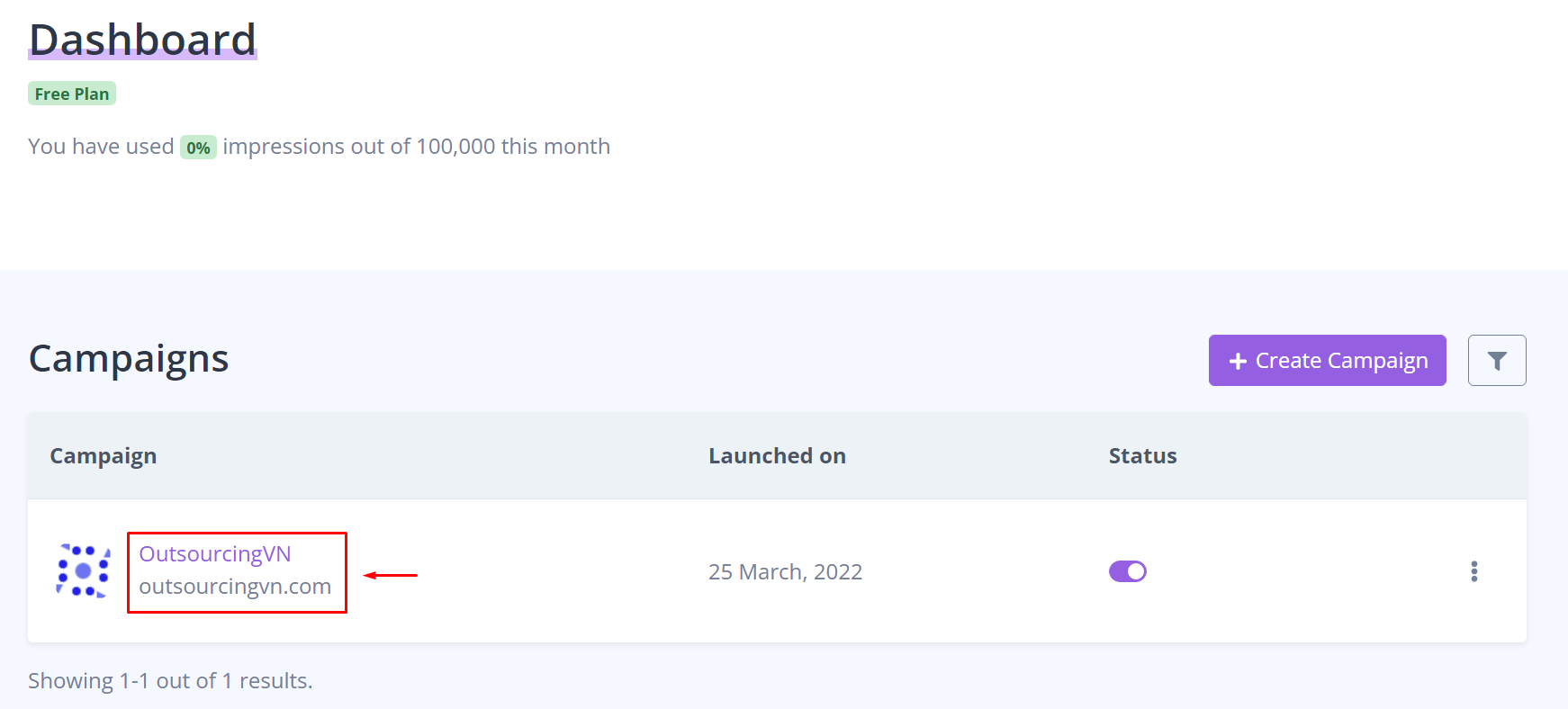Click the 'You have used' usage text

point(101,147)
